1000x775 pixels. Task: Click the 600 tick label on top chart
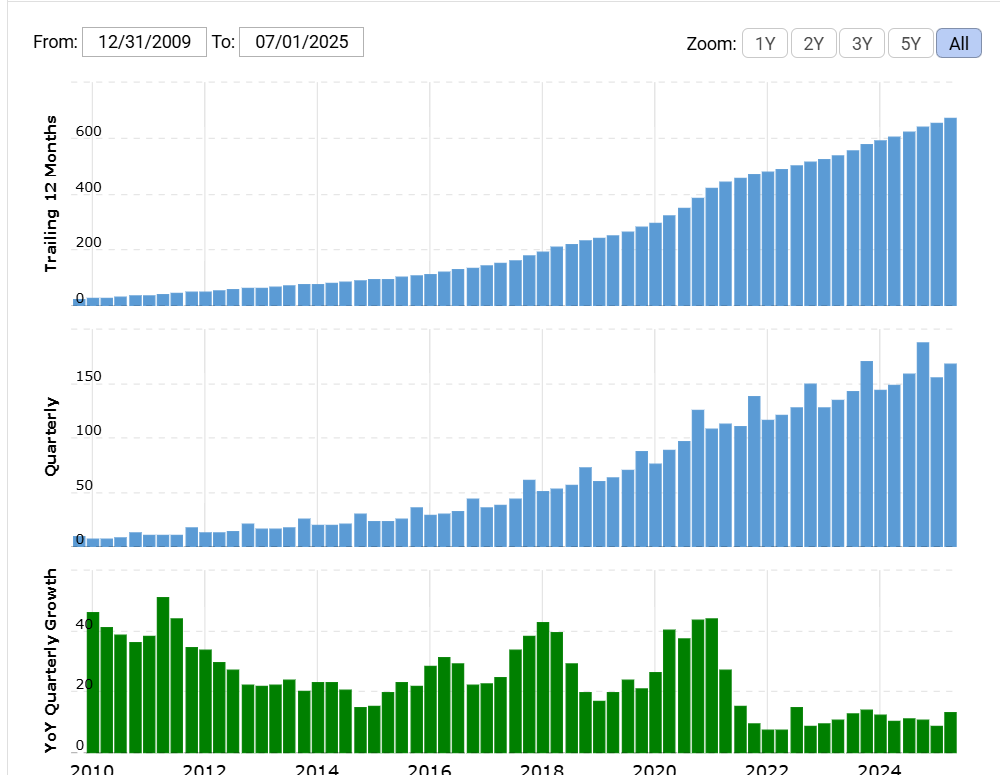coord(89,132)
